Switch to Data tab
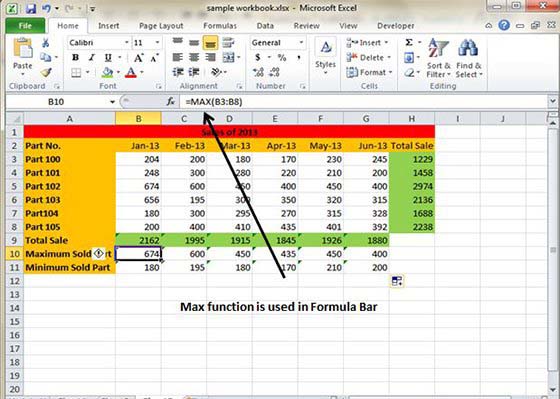560x399 pixels. [265, 26]
